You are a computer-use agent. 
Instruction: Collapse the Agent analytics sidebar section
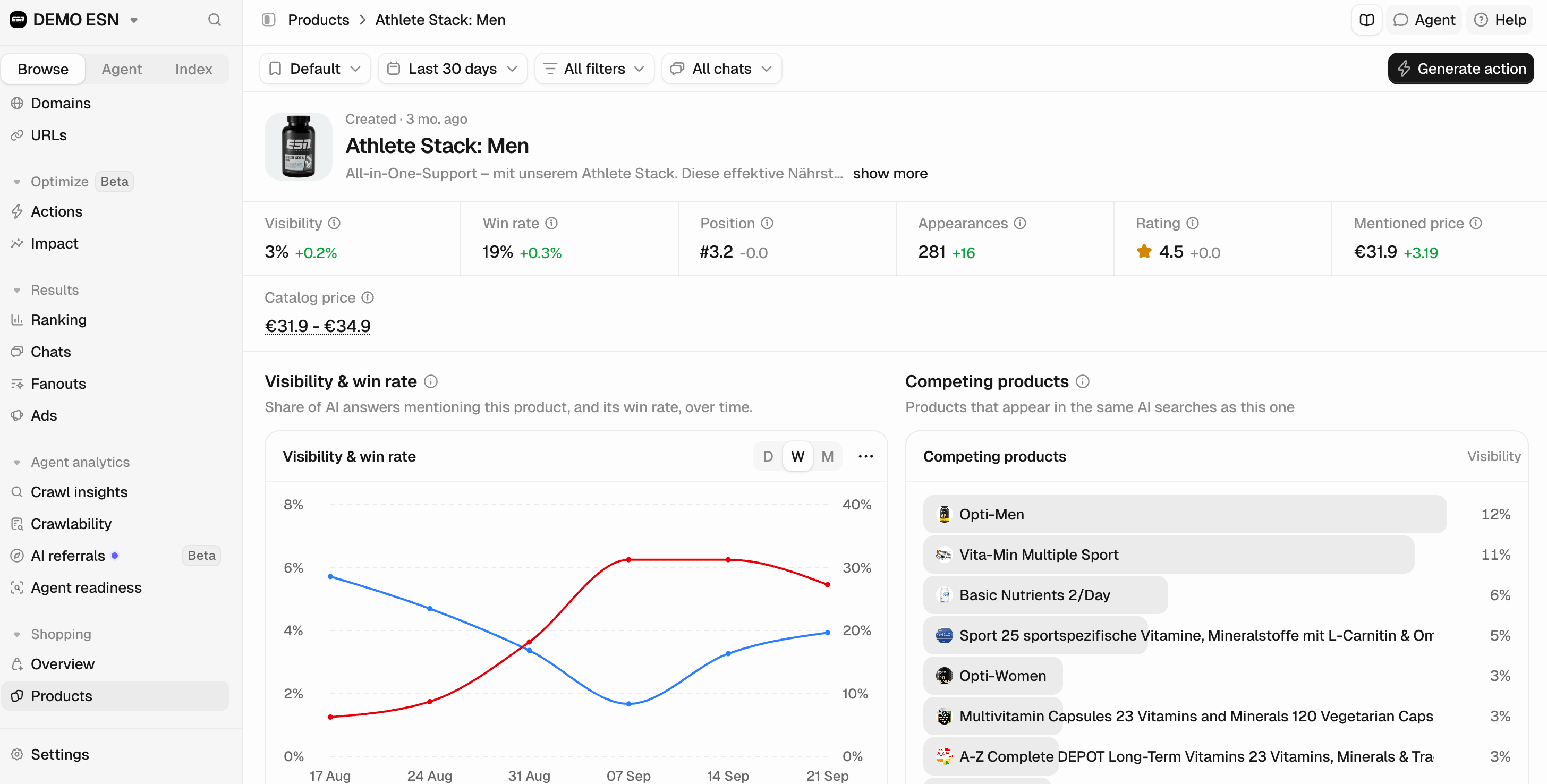[x=17, y=462]
